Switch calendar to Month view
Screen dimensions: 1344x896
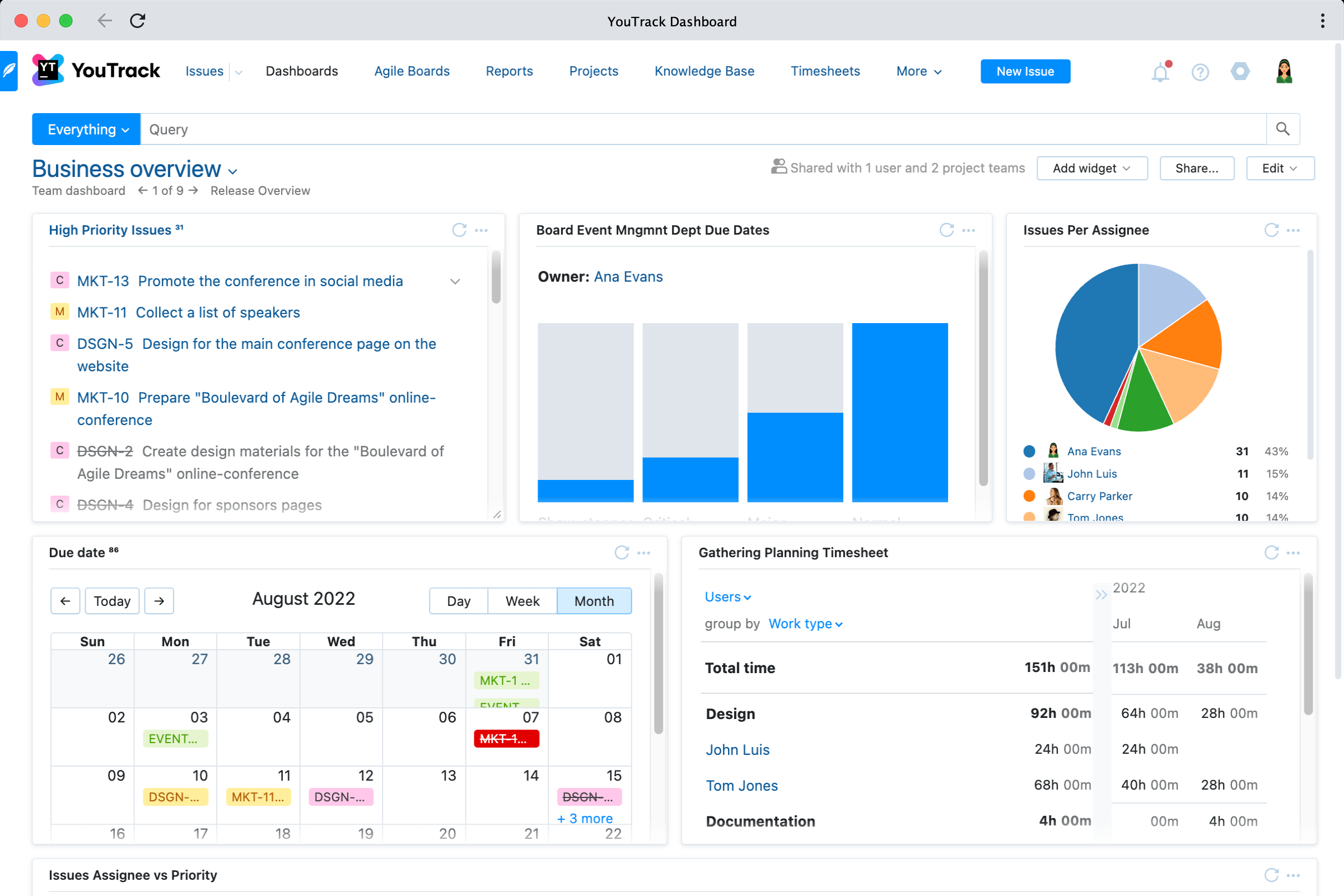point(594,601)
